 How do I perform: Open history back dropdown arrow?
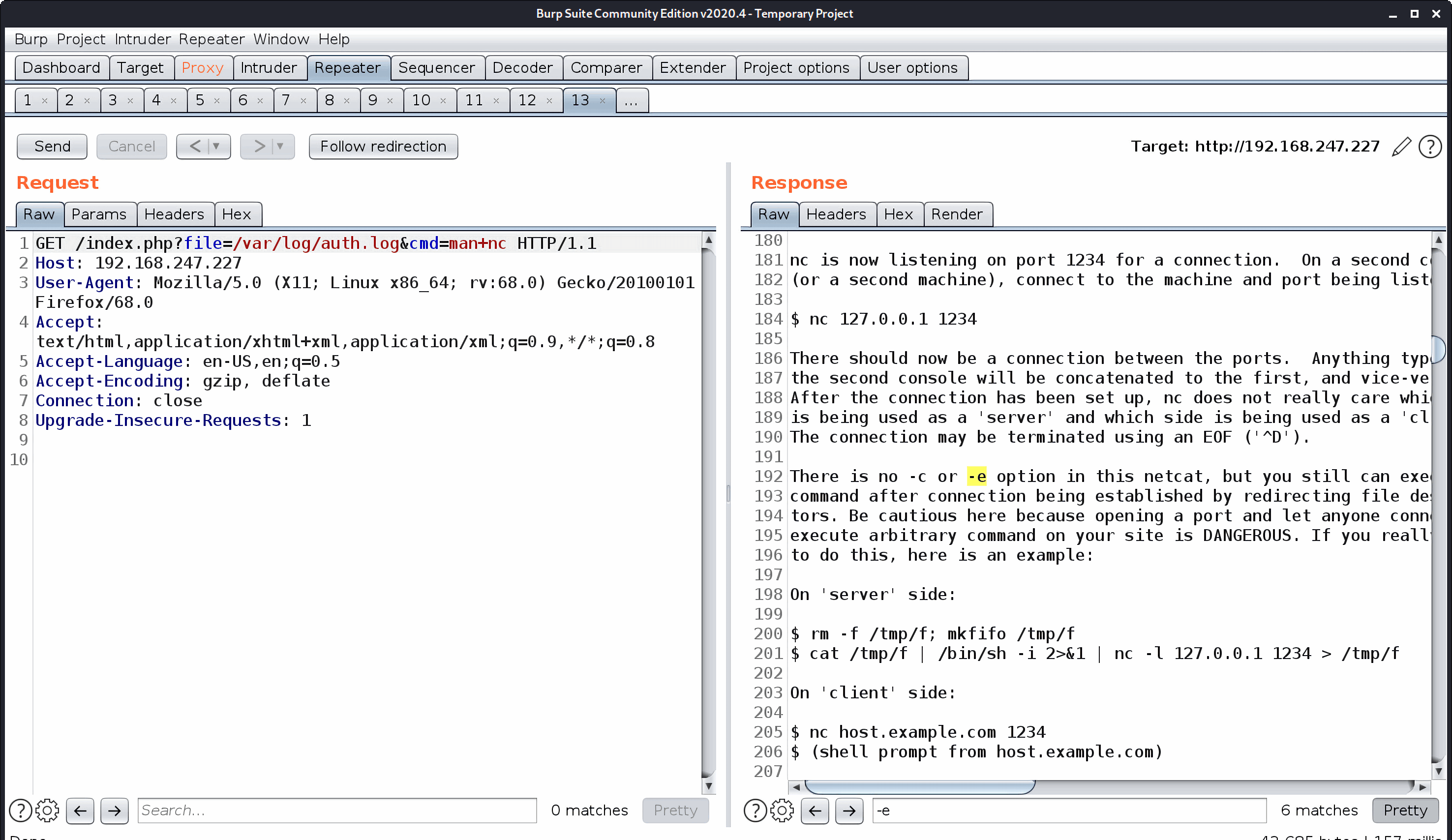216,147
